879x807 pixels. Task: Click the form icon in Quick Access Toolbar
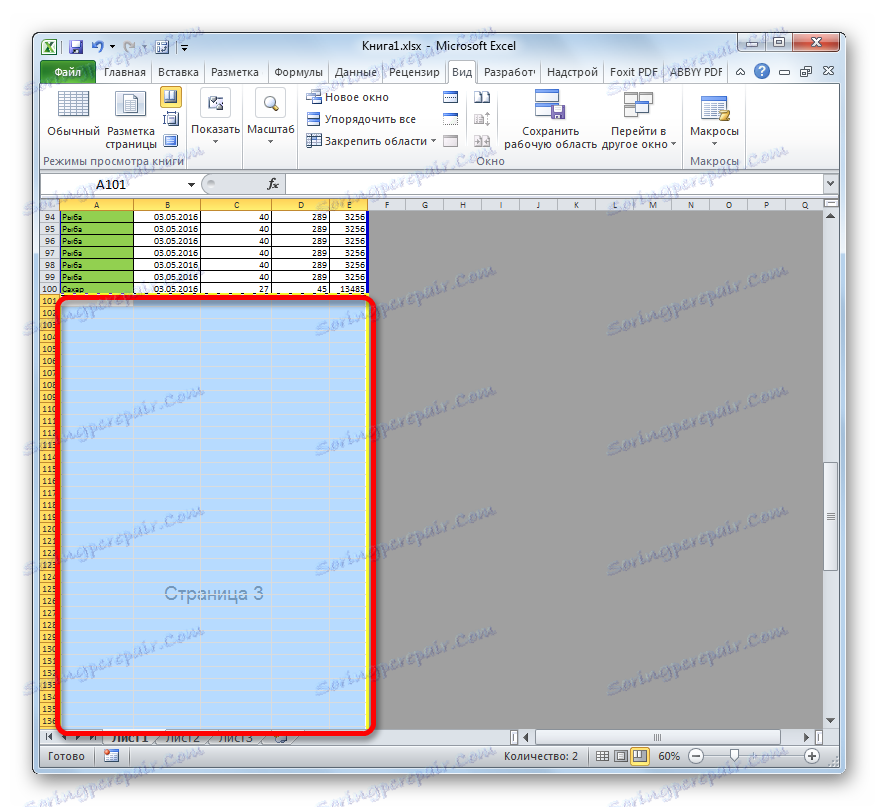pyautogui.click(x=163, y=47)
